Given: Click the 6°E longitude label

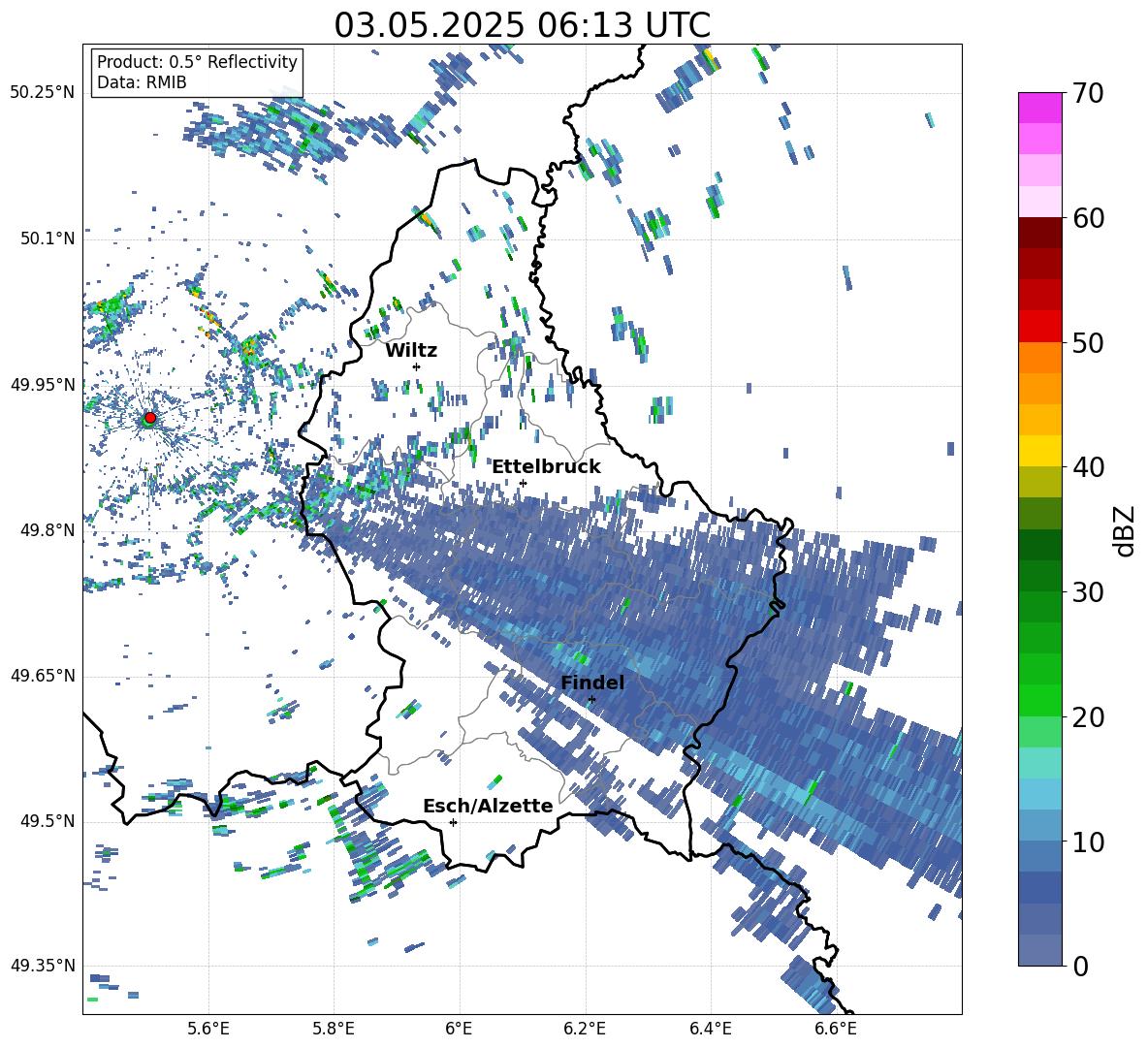Looking at the screenshot, I should point(459,1029).
